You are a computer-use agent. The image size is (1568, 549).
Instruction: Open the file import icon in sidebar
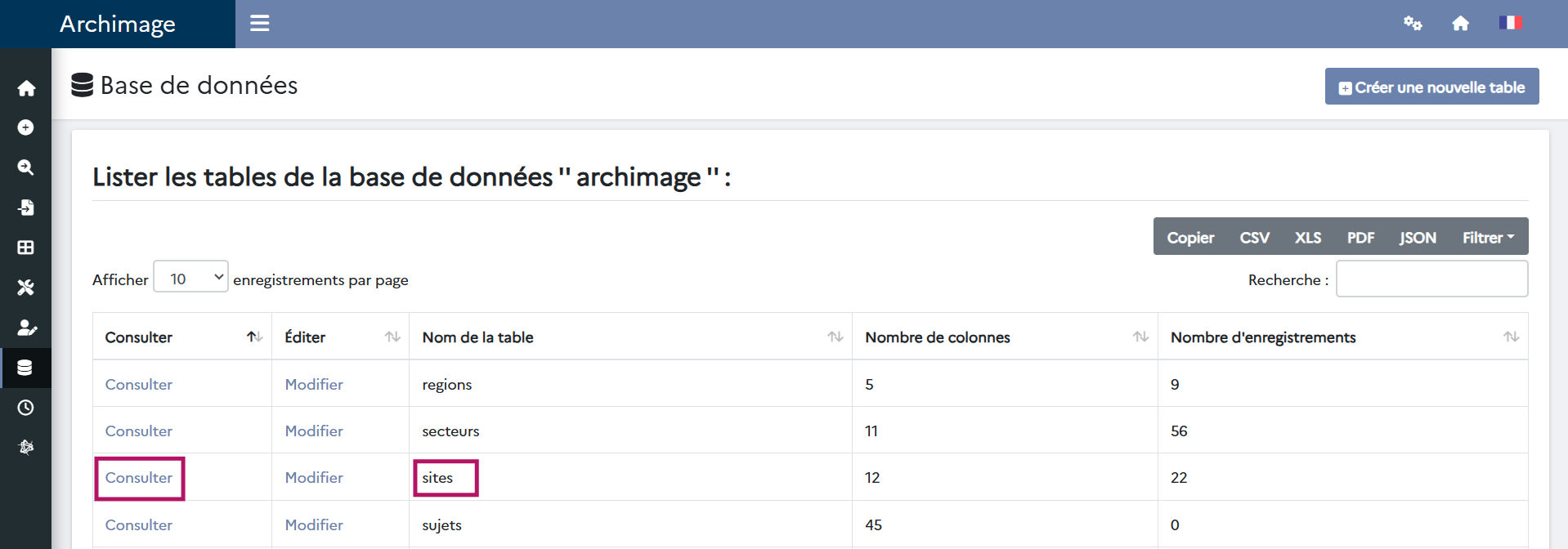[x=25, y=208]
